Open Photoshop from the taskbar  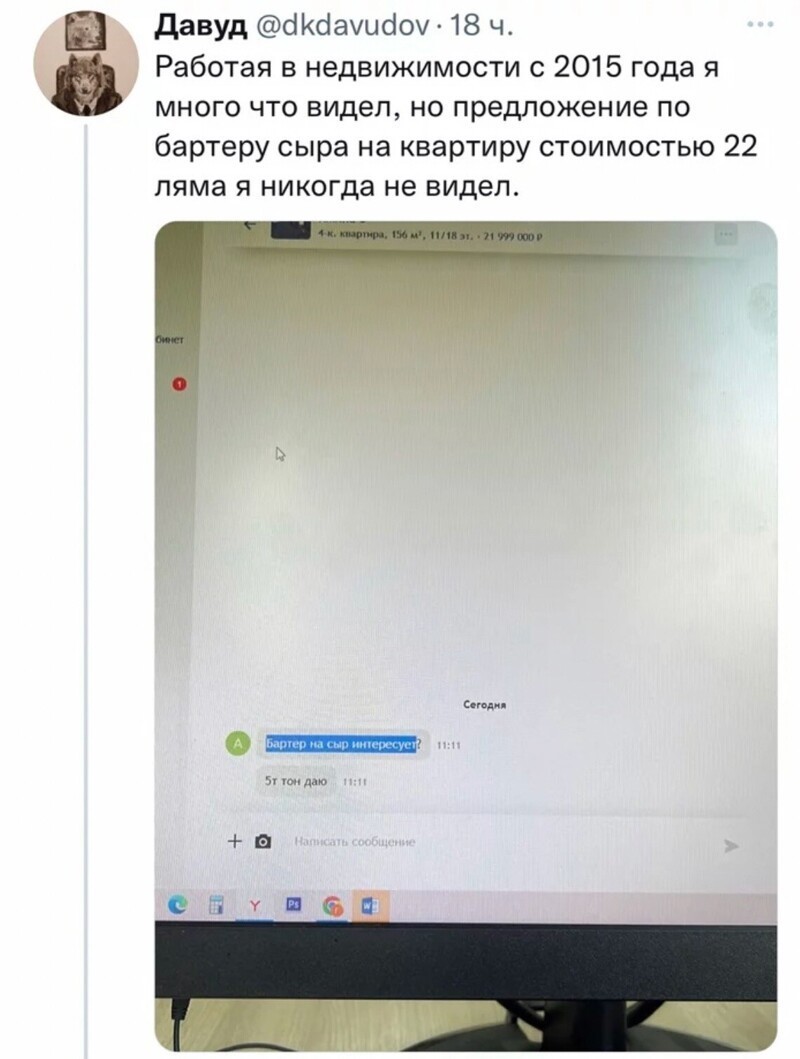pyautogui.click(x=293, y=905)
